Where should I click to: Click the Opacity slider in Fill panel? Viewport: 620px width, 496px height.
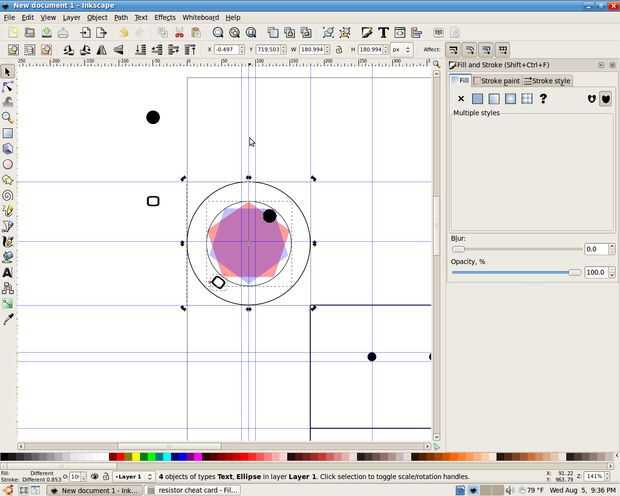pyautogui.click(x=516, y=273)
